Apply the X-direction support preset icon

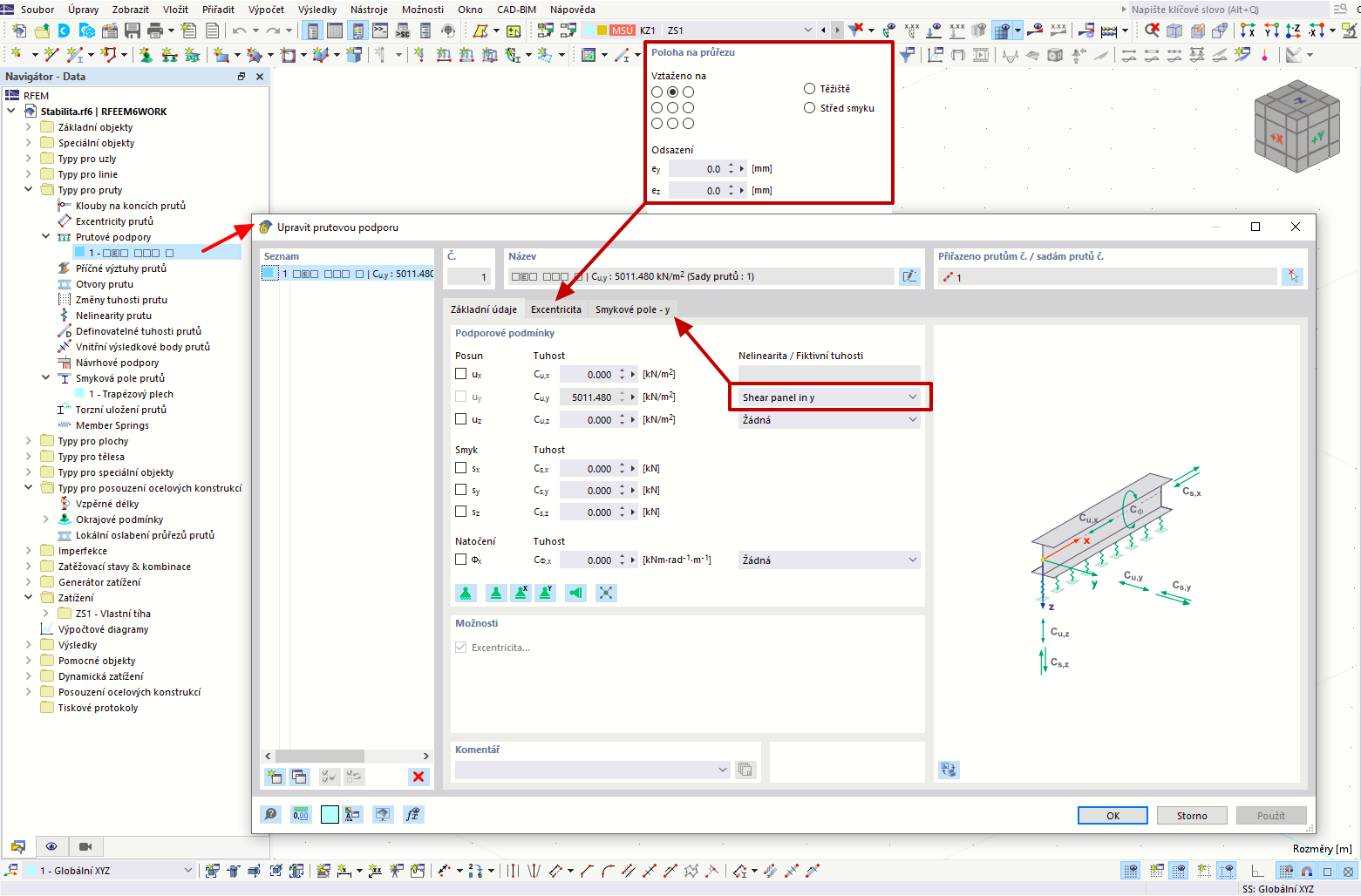[x=521, y=593]
